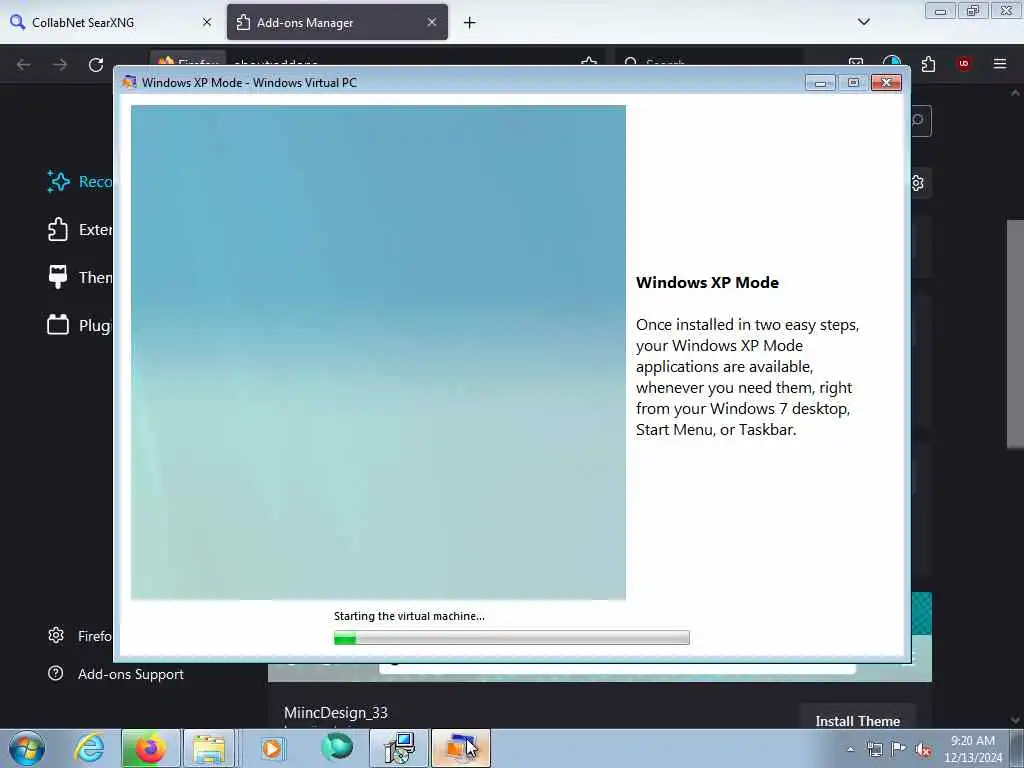The image size is (1024, 768).
Task: Open Windows Media Player on the taskbar
Action: click(x=272, y=748)
